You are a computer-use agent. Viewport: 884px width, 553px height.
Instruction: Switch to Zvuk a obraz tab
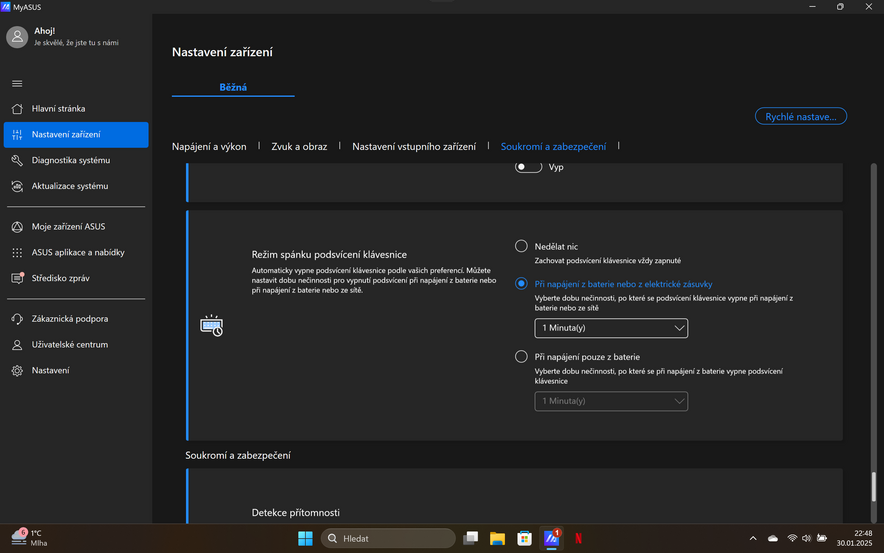click(299, 146)
